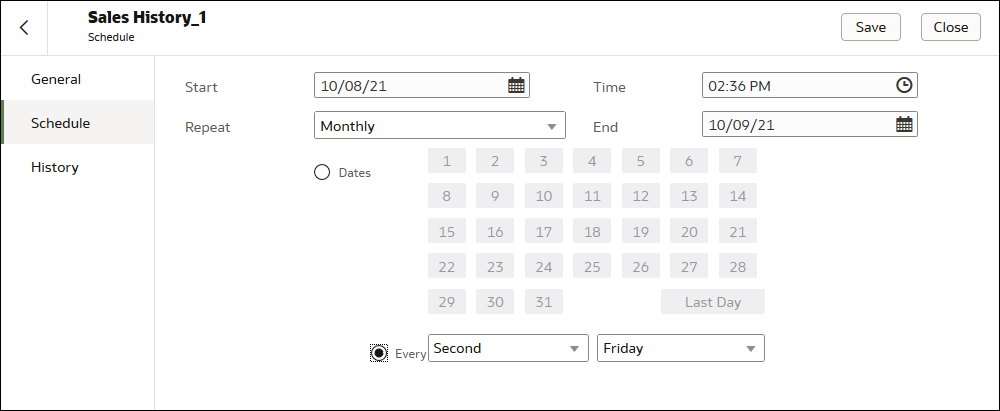The image size is (1000, 411).
Task: Click the back arrow icon
Action: [24, 27]
